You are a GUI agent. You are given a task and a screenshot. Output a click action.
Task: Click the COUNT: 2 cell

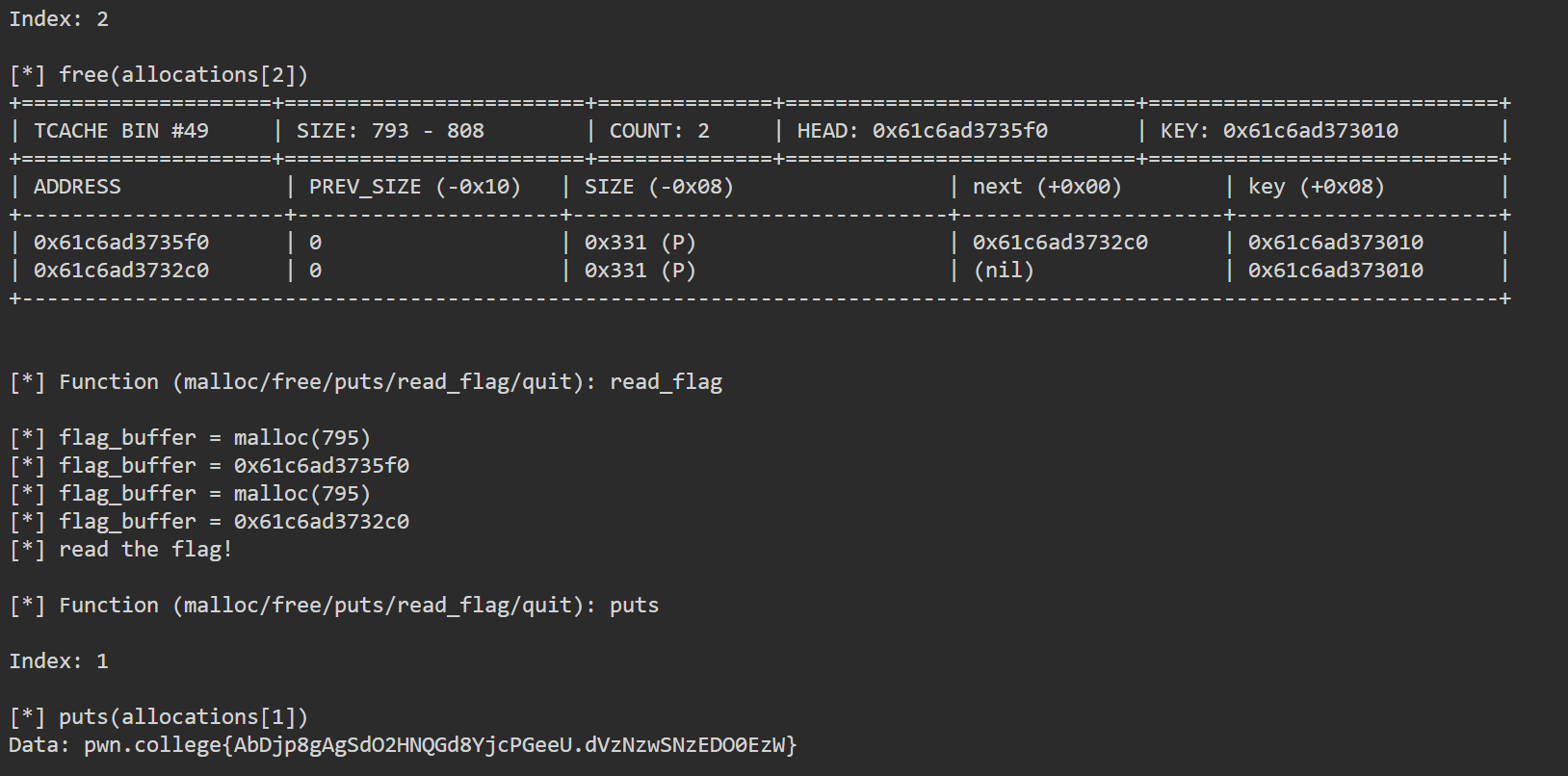tap(659, 131)
